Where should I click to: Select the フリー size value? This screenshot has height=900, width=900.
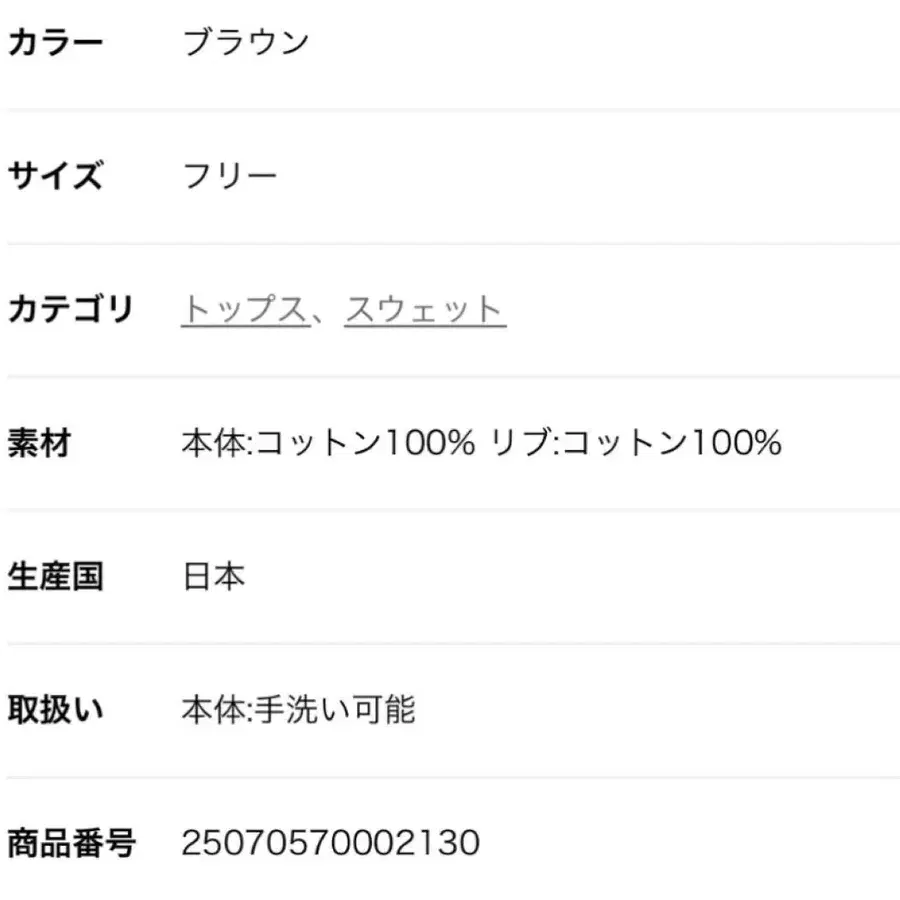point(229,177)
